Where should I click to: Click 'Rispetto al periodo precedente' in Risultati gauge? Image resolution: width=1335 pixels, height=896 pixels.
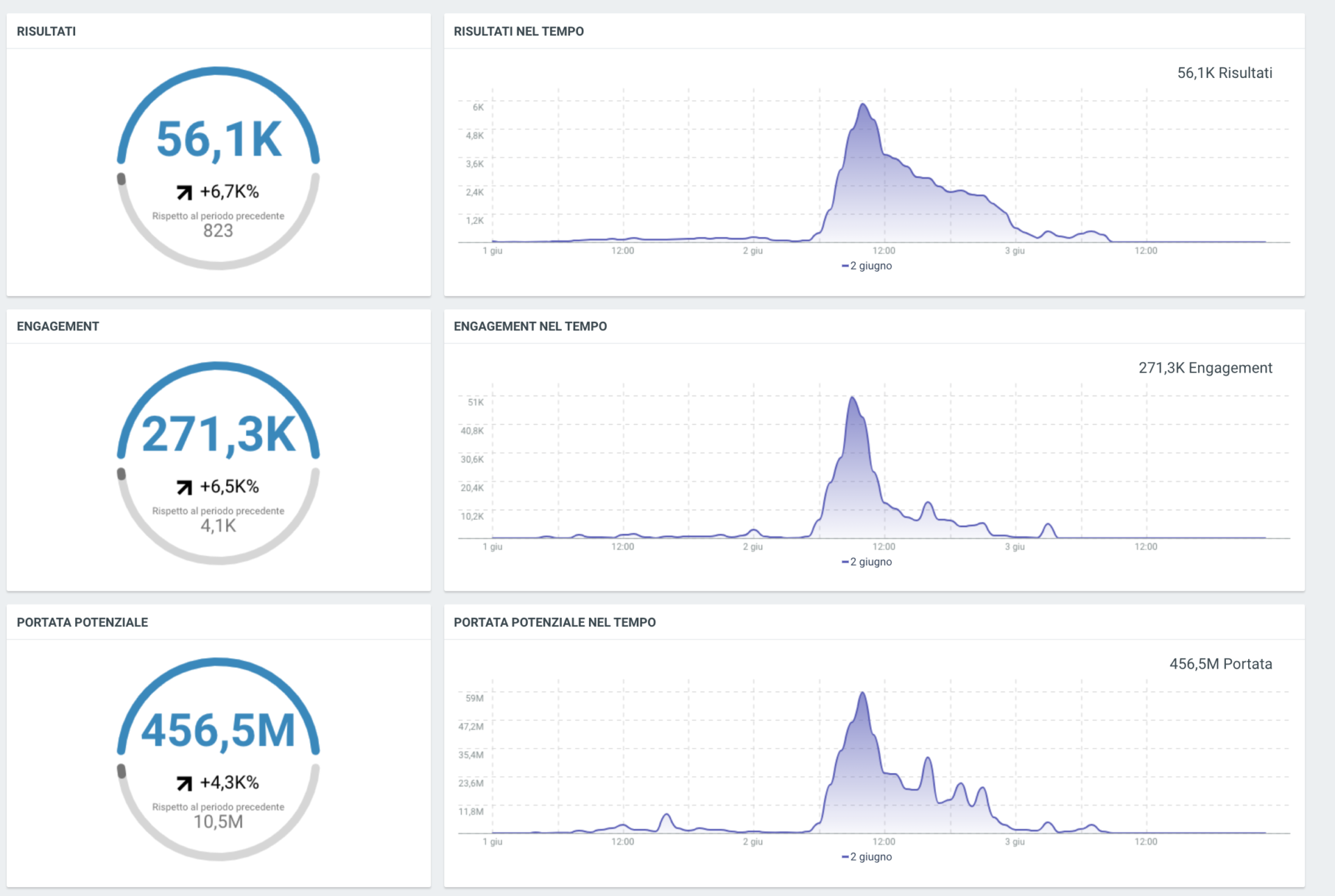218,215
